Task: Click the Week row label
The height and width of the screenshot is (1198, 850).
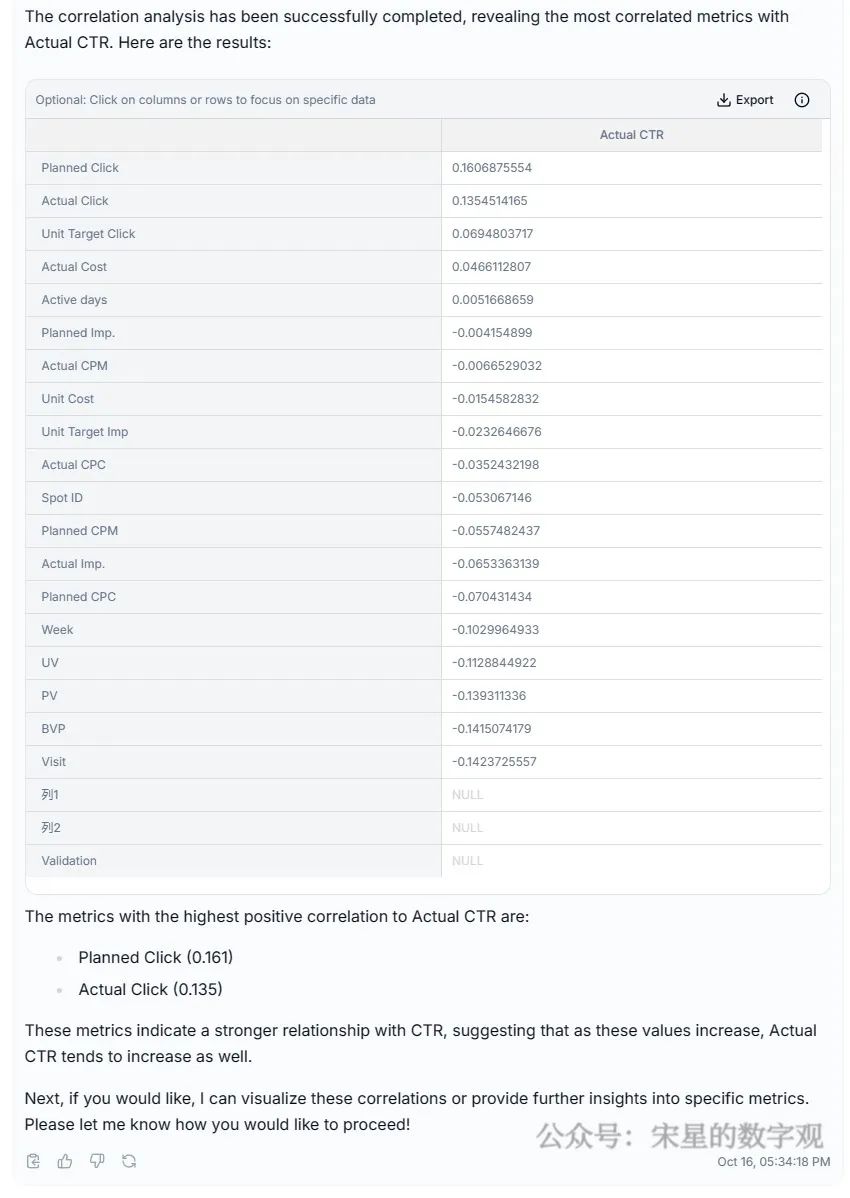Action: point(57,630)
